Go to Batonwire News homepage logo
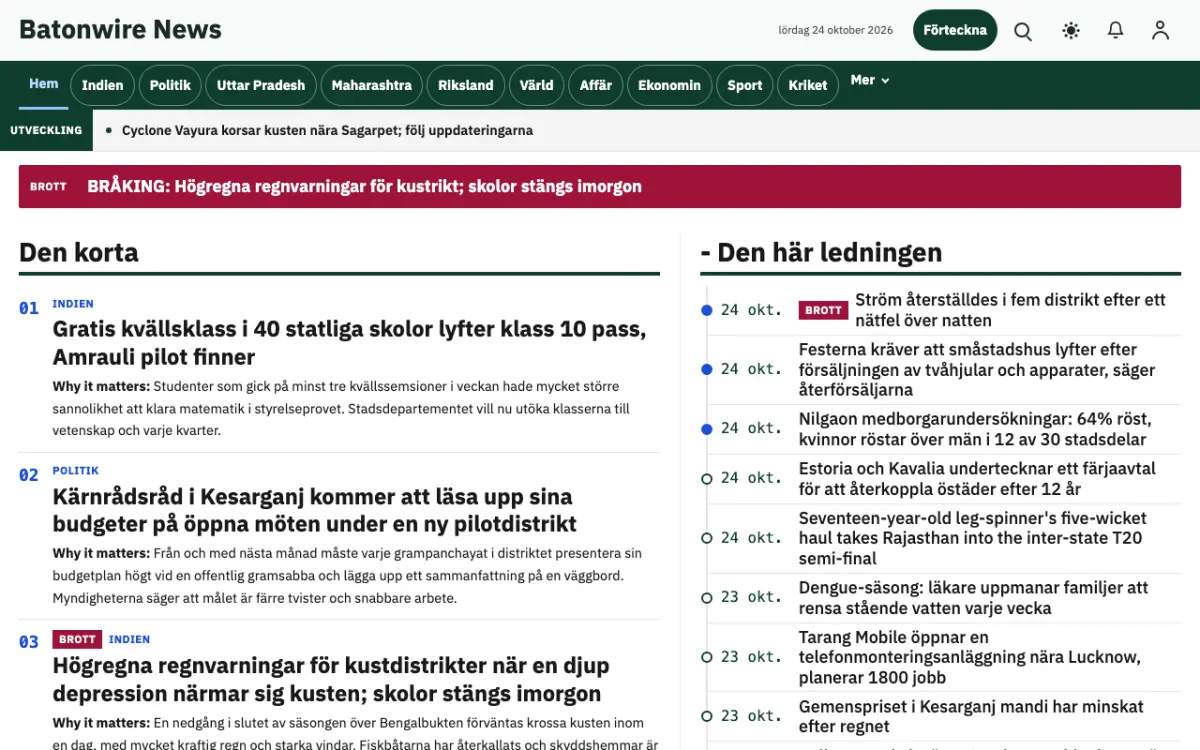Screen dimensions: 1200x750 (x=120, y=29)
